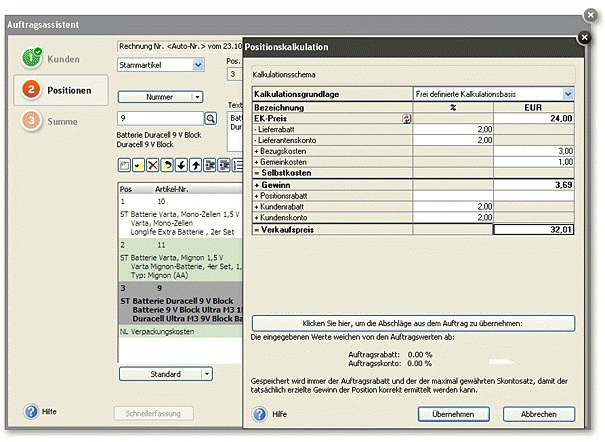Click Bezugskosten EUR value 3,00

534,151
